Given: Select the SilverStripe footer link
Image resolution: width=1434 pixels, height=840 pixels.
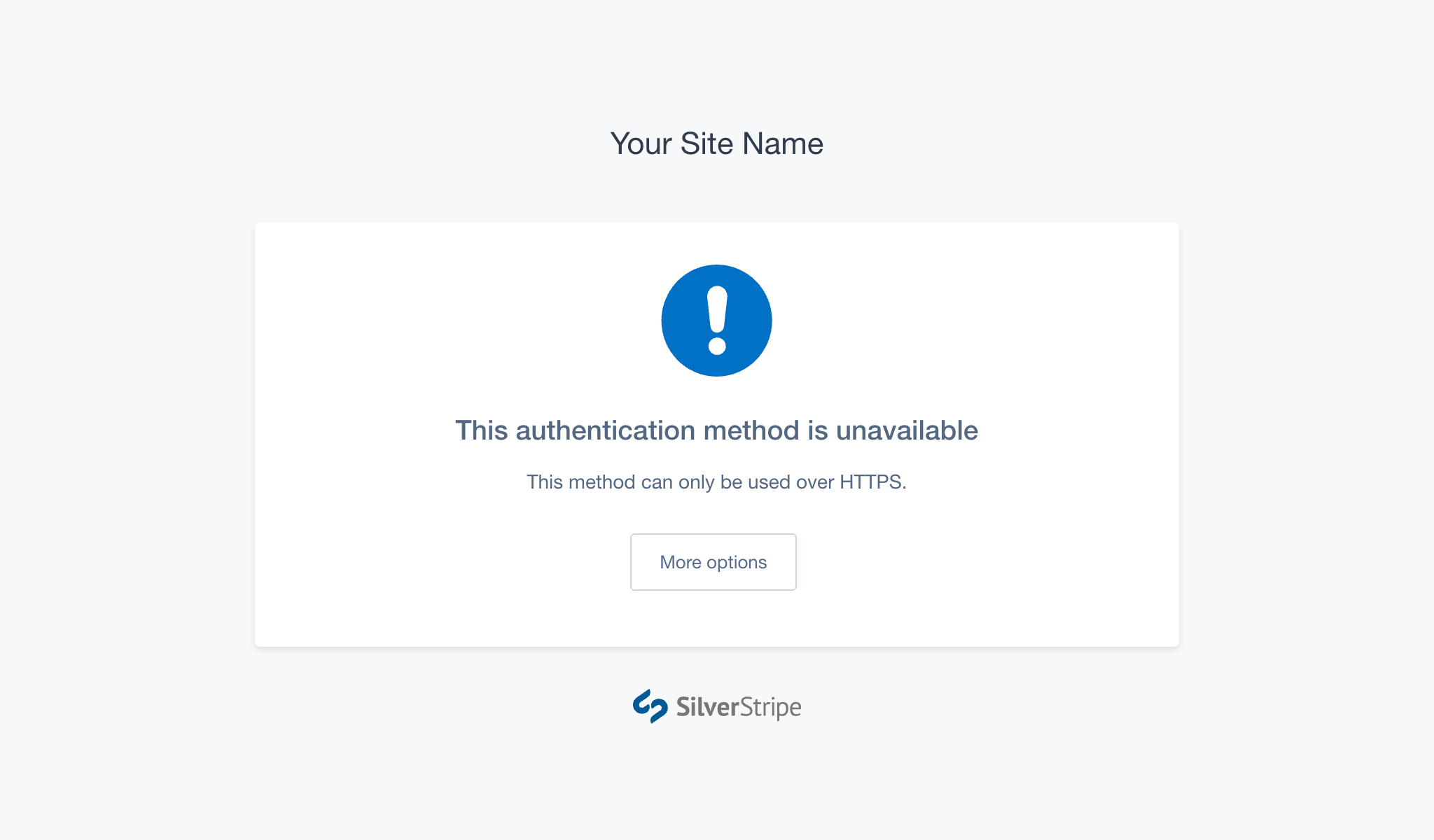Looking at the screenshot, I should 717,706.
